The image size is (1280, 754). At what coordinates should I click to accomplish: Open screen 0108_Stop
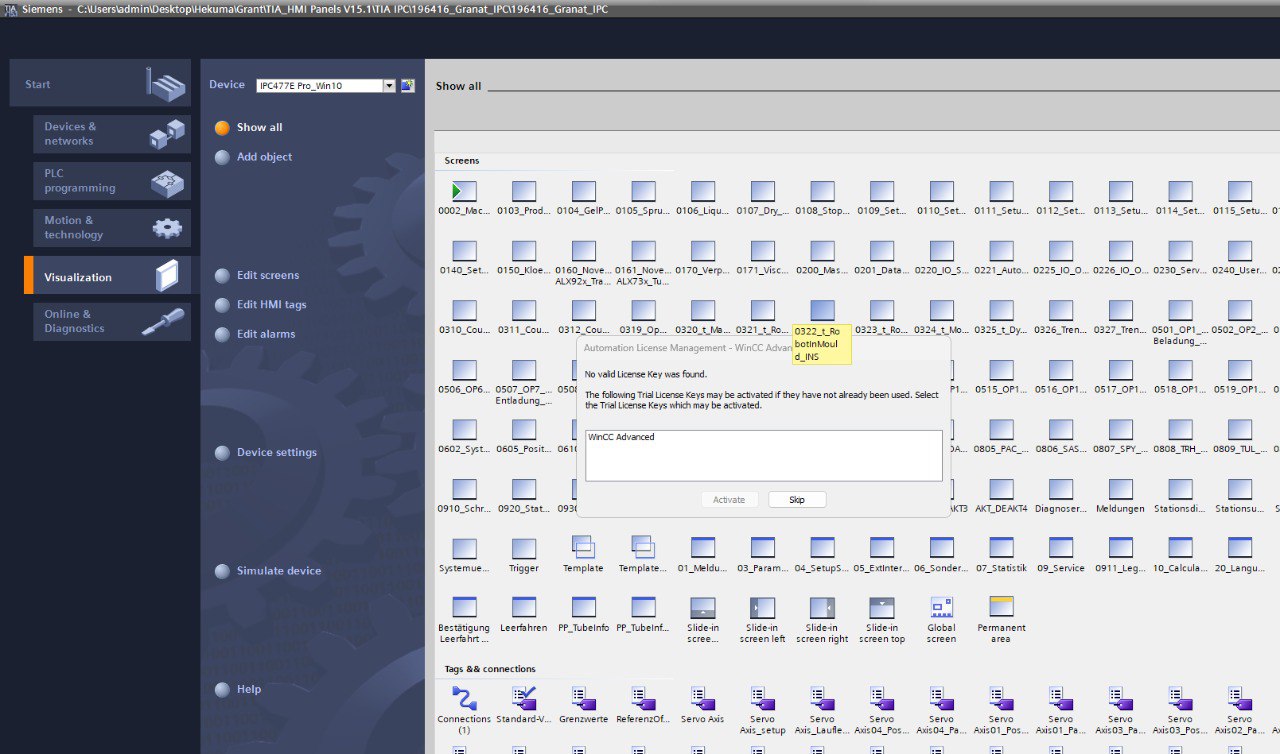click(x=822, y=192)
